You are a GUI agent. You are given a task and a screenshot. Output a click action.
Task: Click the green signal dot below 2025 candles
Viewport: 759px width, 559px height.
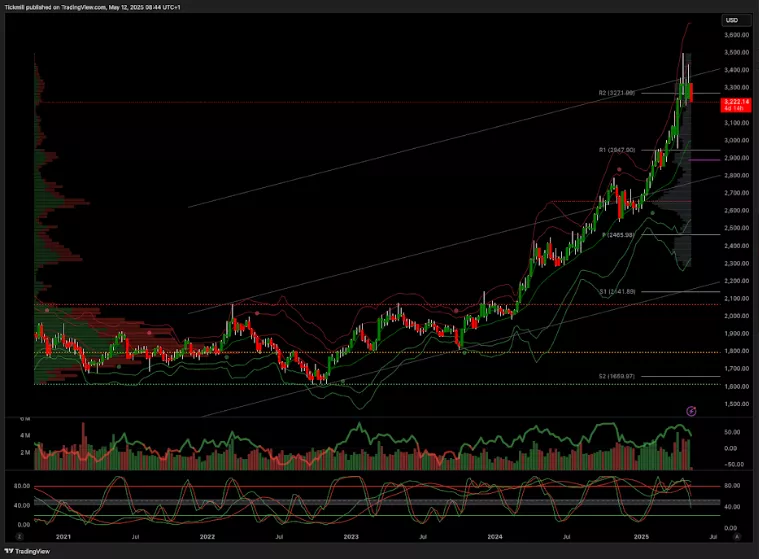(x=652, y=212)
